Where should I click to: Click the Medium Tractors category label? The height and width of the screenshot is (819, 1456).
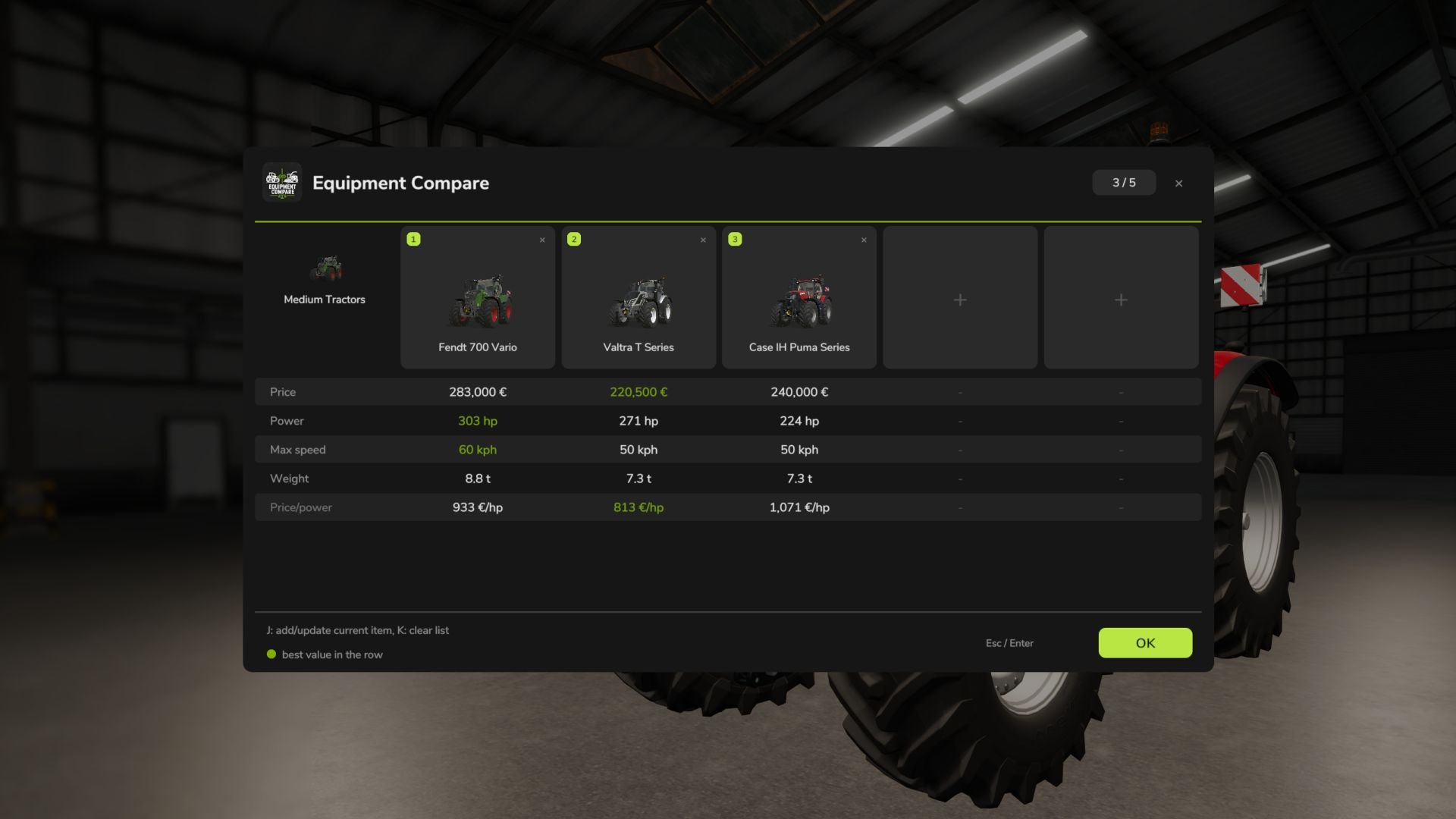click(325, 300)
